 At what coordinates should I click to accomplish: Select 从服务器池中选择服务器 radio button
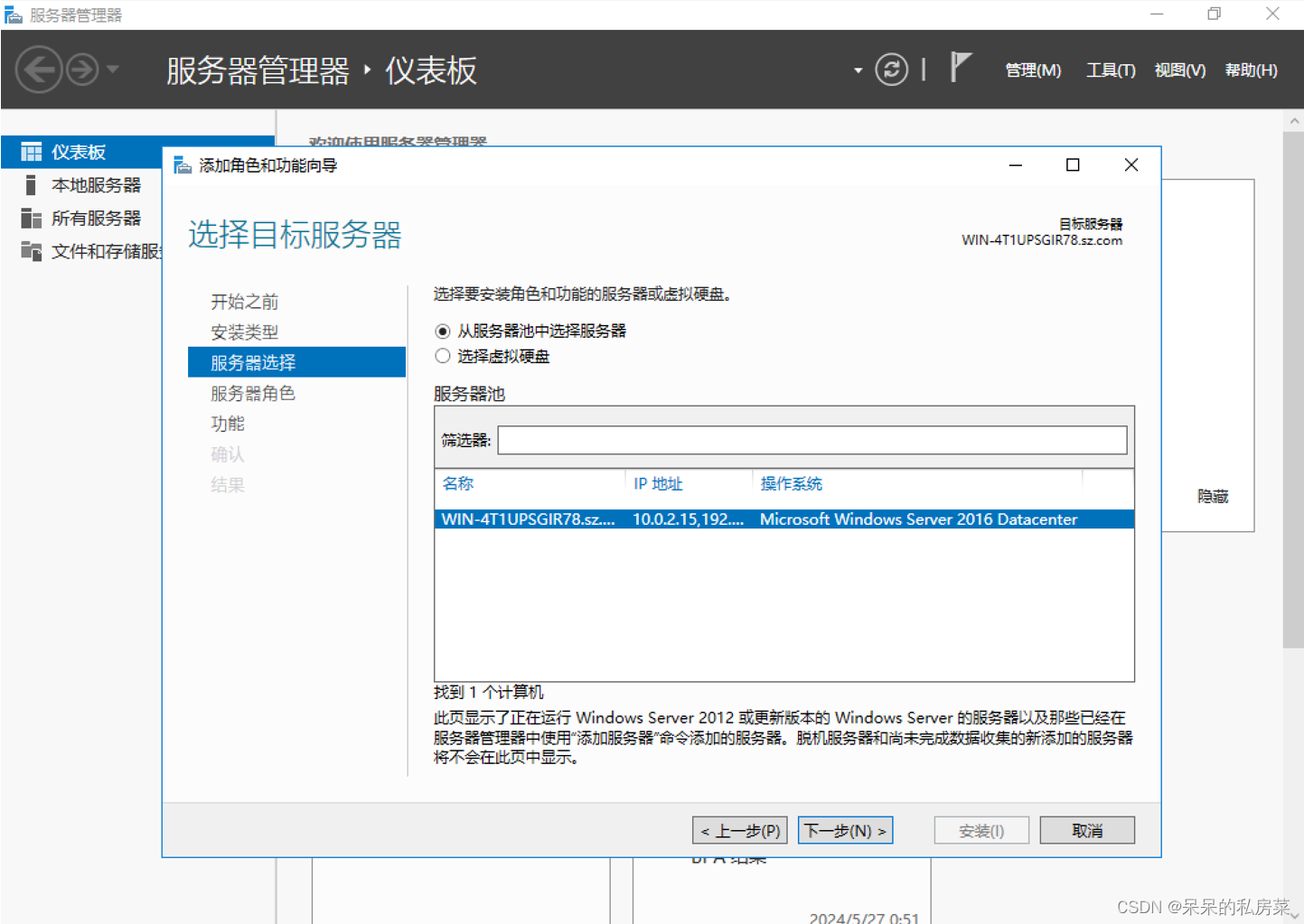[442, 331]
